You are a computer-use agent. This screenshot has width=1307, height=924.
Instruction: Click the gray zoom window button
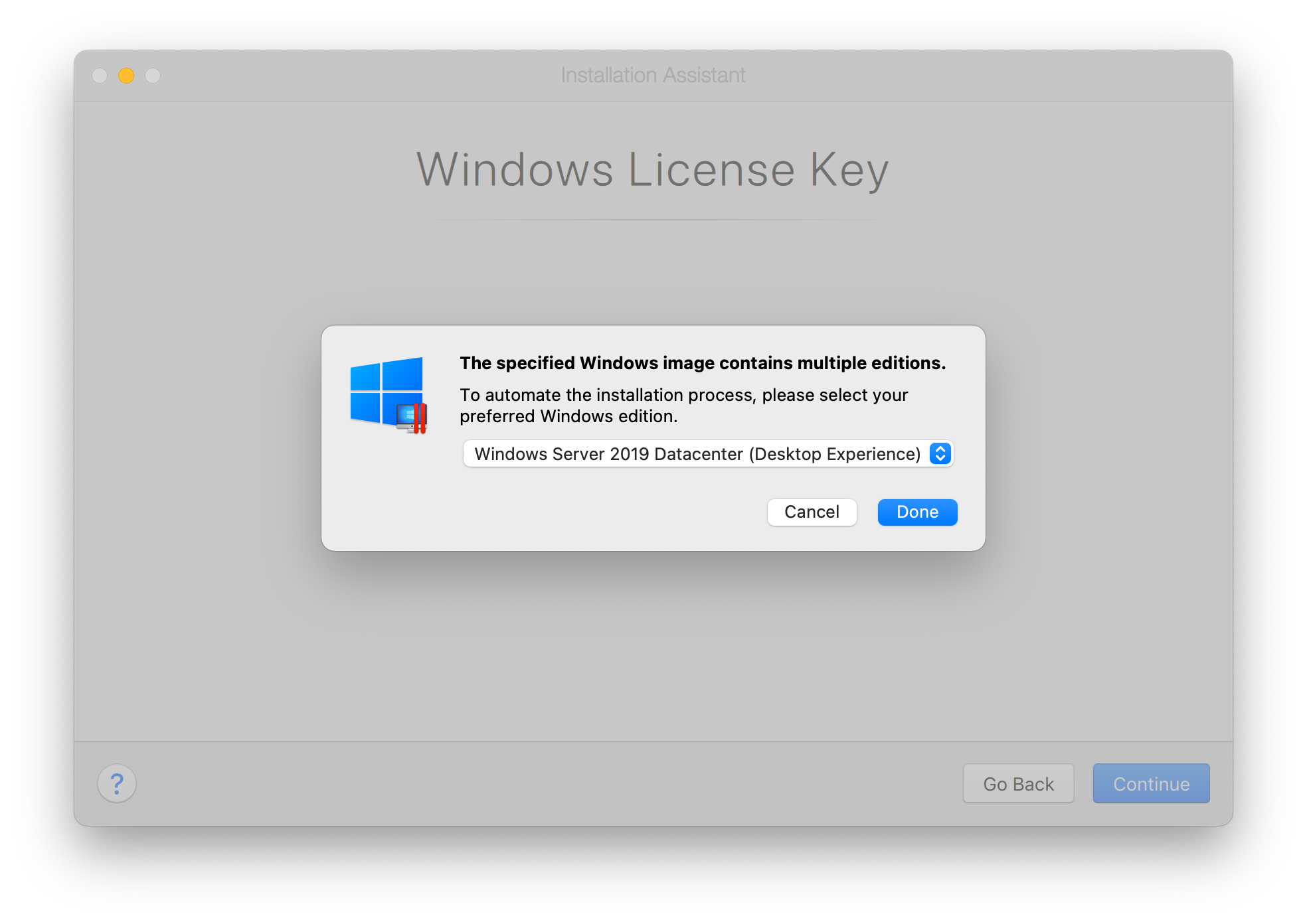click(153, 76)
